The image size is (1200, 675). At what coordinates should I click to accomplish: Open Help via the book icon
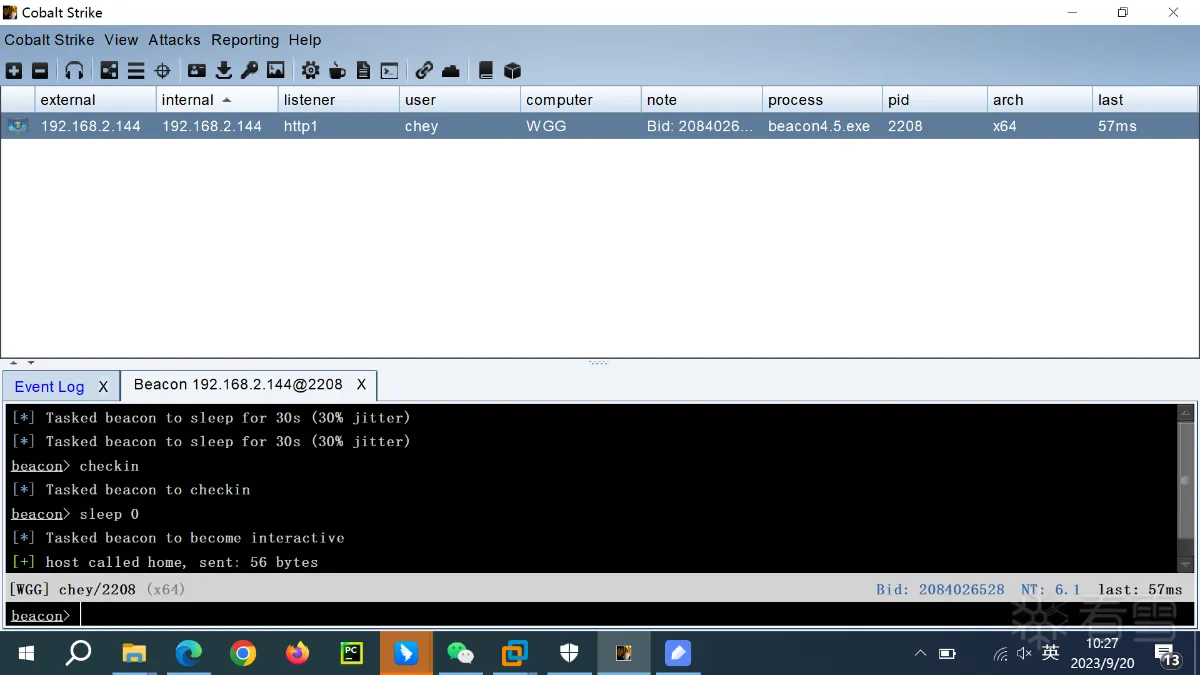click(x=486, y=71)
